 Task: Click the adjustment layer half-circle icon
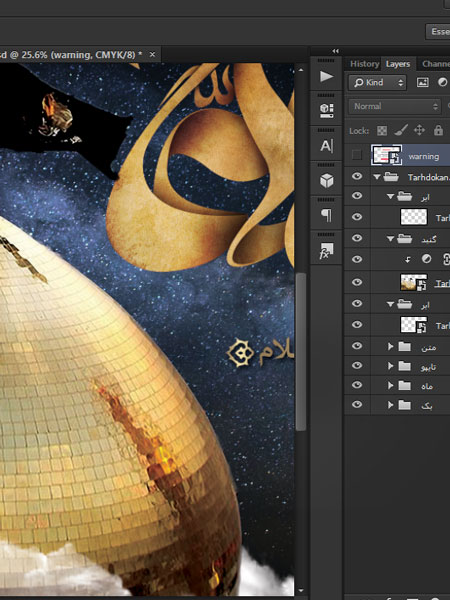(426, 259)
